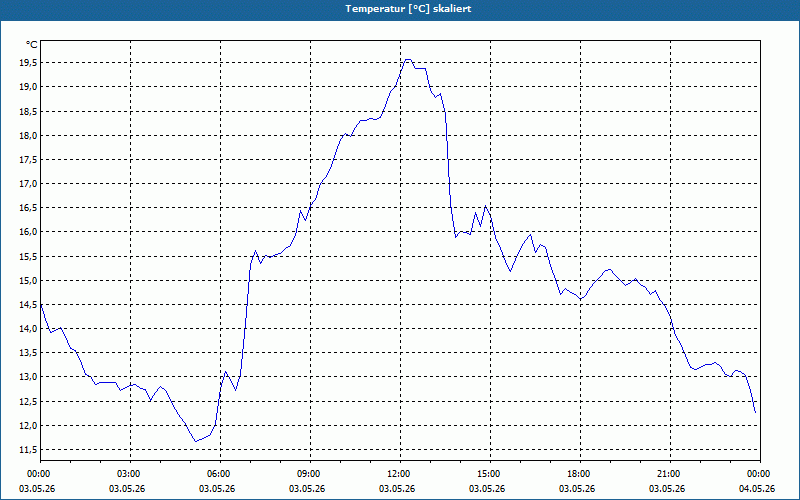Click the 18,0 y-axis value
Screen dimensions: 800x500
click(x=29, y=135)
